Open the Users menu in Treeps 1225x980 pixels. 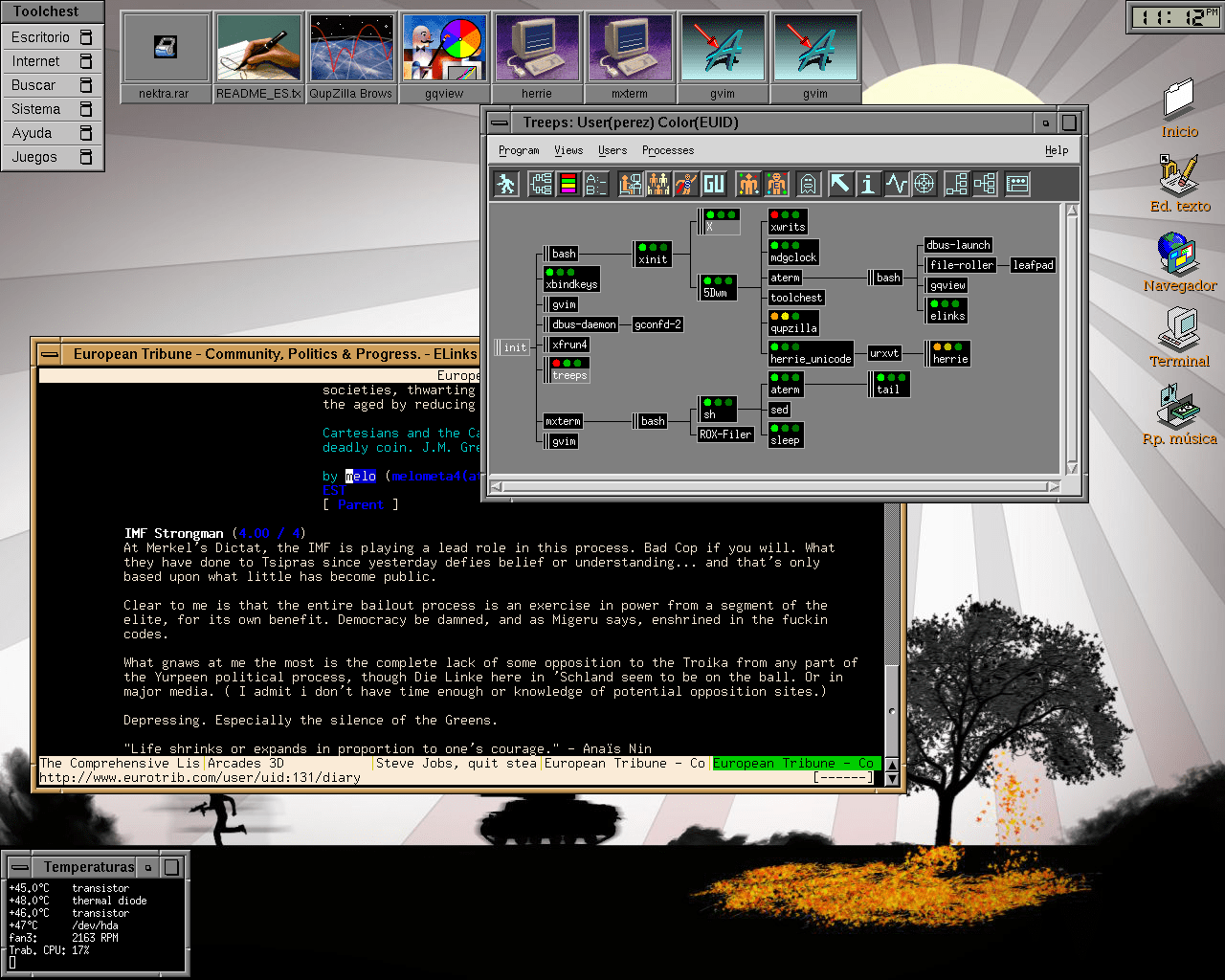[612, 150]
